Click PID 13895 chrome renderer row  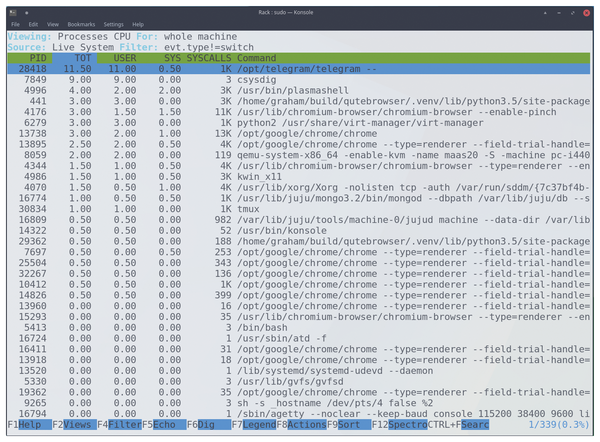(298, 144)
